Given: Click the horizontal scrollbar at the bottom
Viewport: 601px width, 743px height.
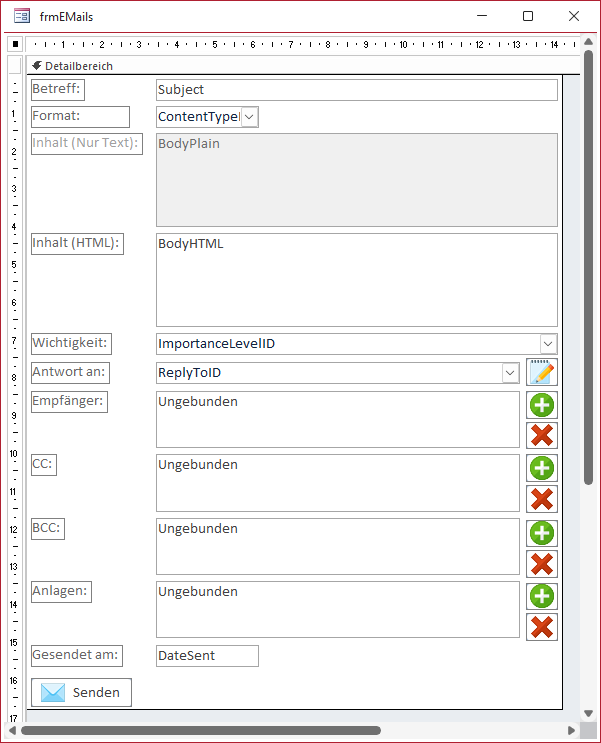Looking at the screenshot, I should [200, 730].
